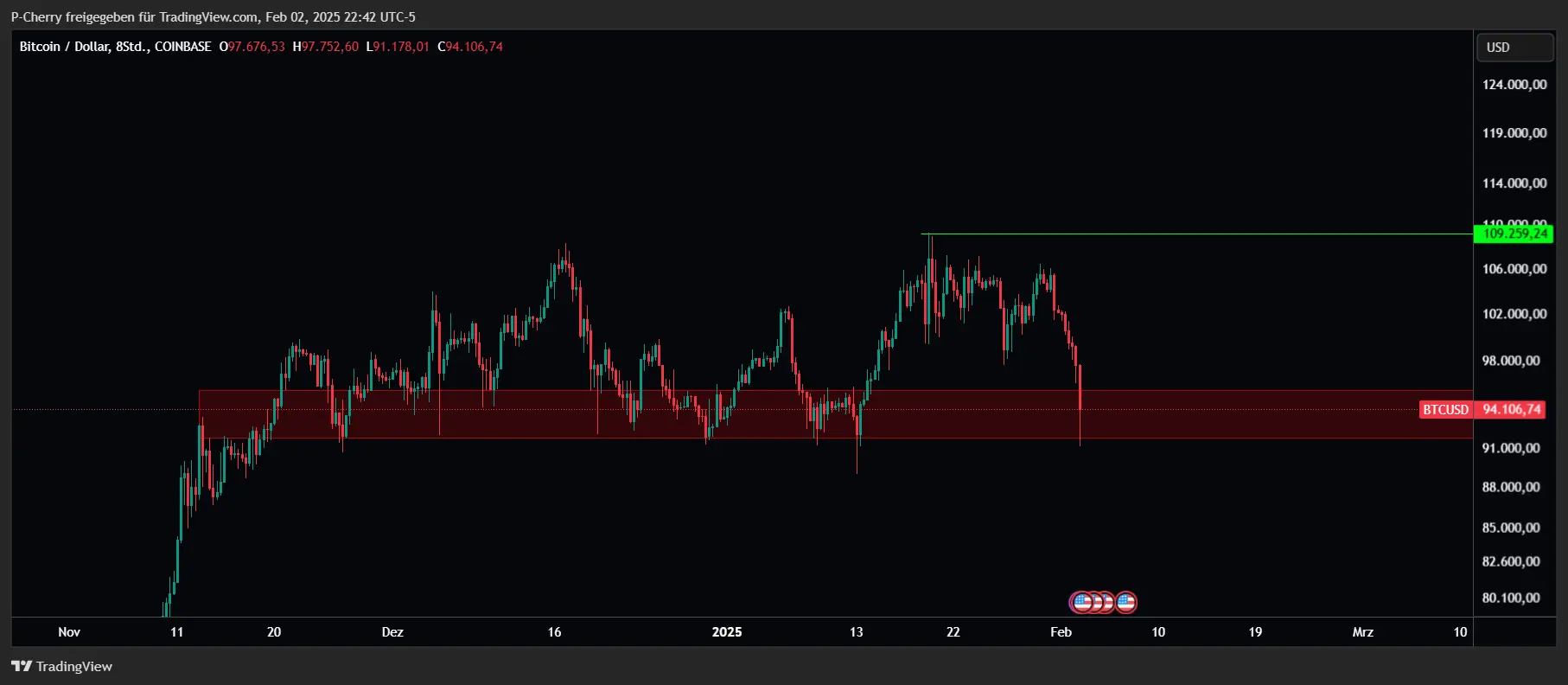
Task: Select the green horizontal resistance line
Action: (1196, 234)
